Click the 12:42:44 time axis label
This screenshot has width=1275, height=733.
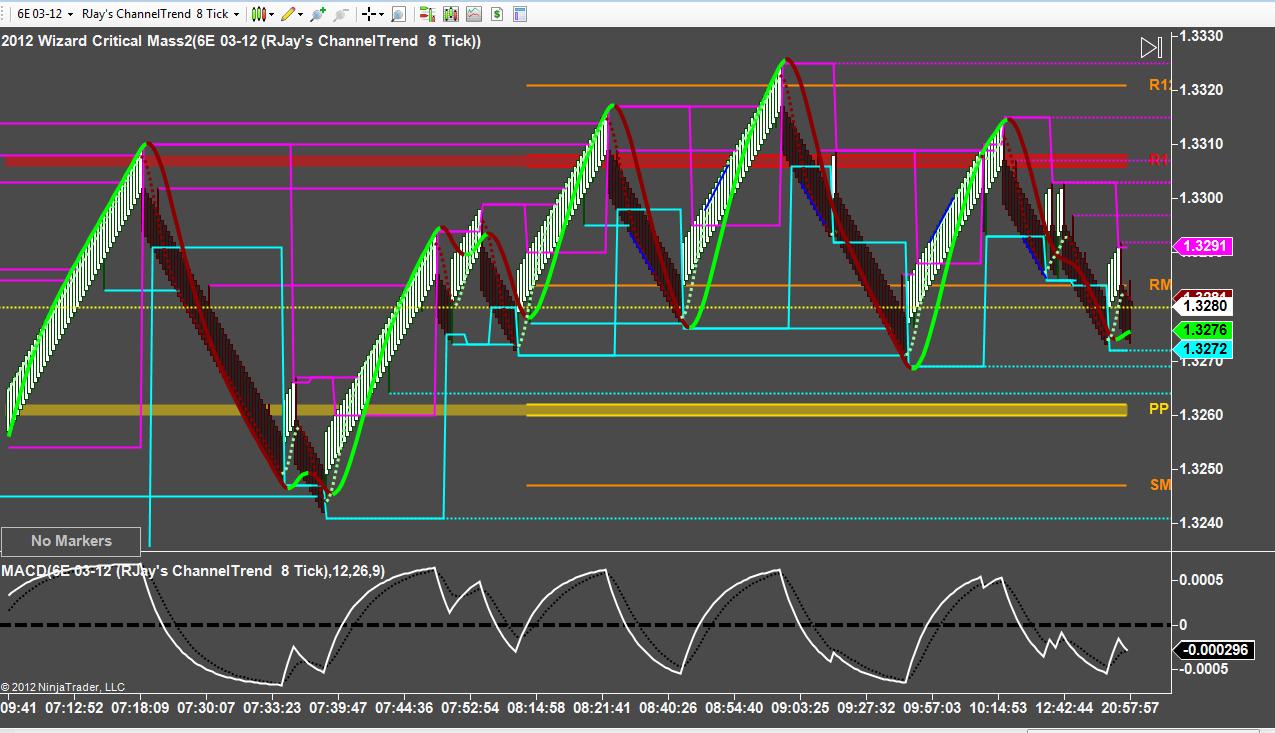(x=1064, y=708)
